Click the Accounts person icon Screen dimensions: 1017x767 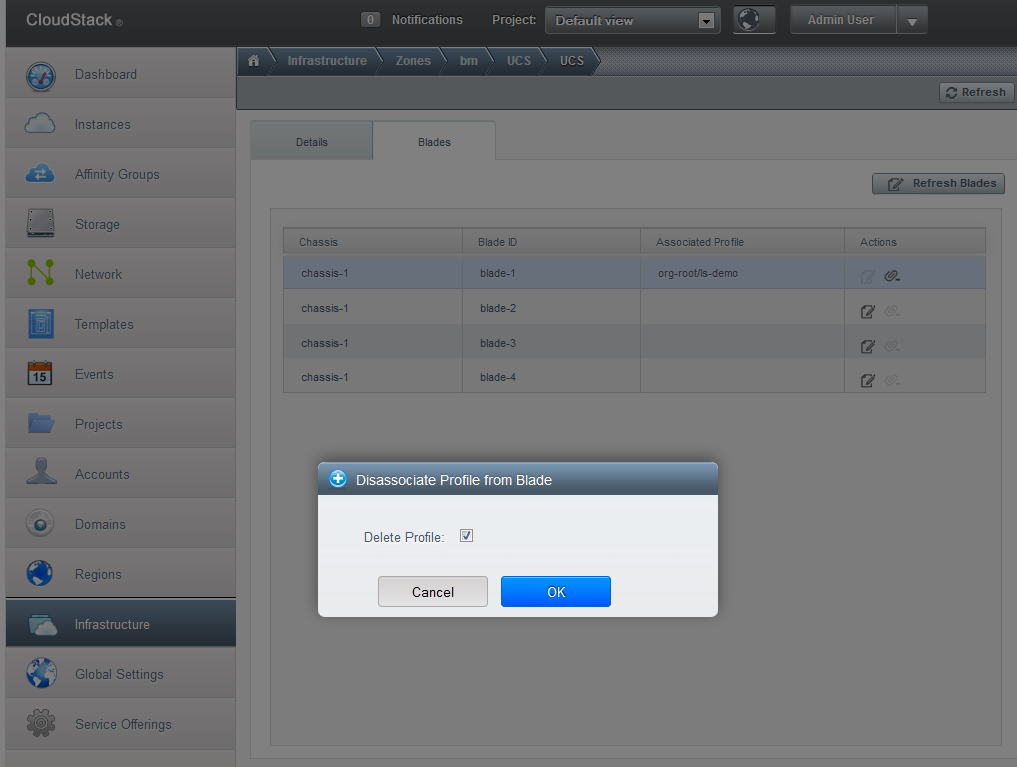(41, 471)
